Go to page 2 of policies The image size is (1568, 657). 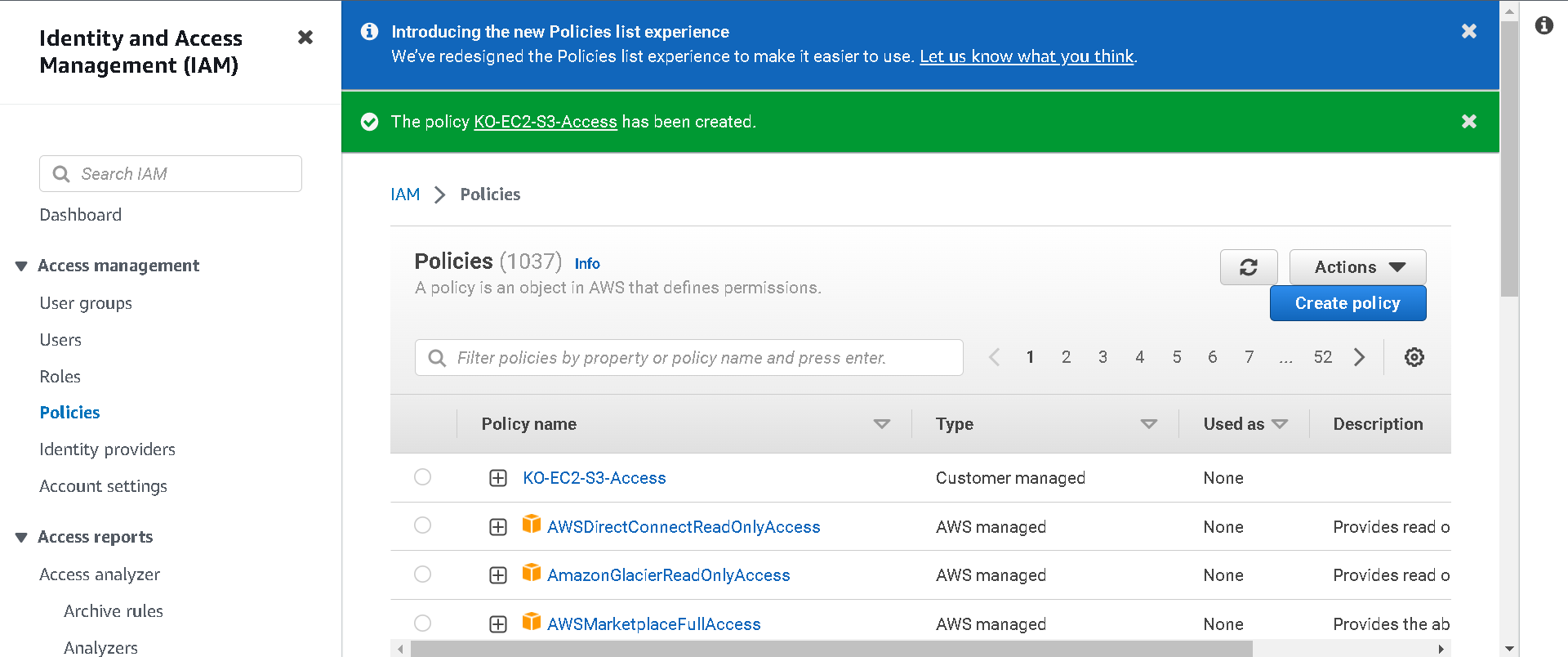1066,357
